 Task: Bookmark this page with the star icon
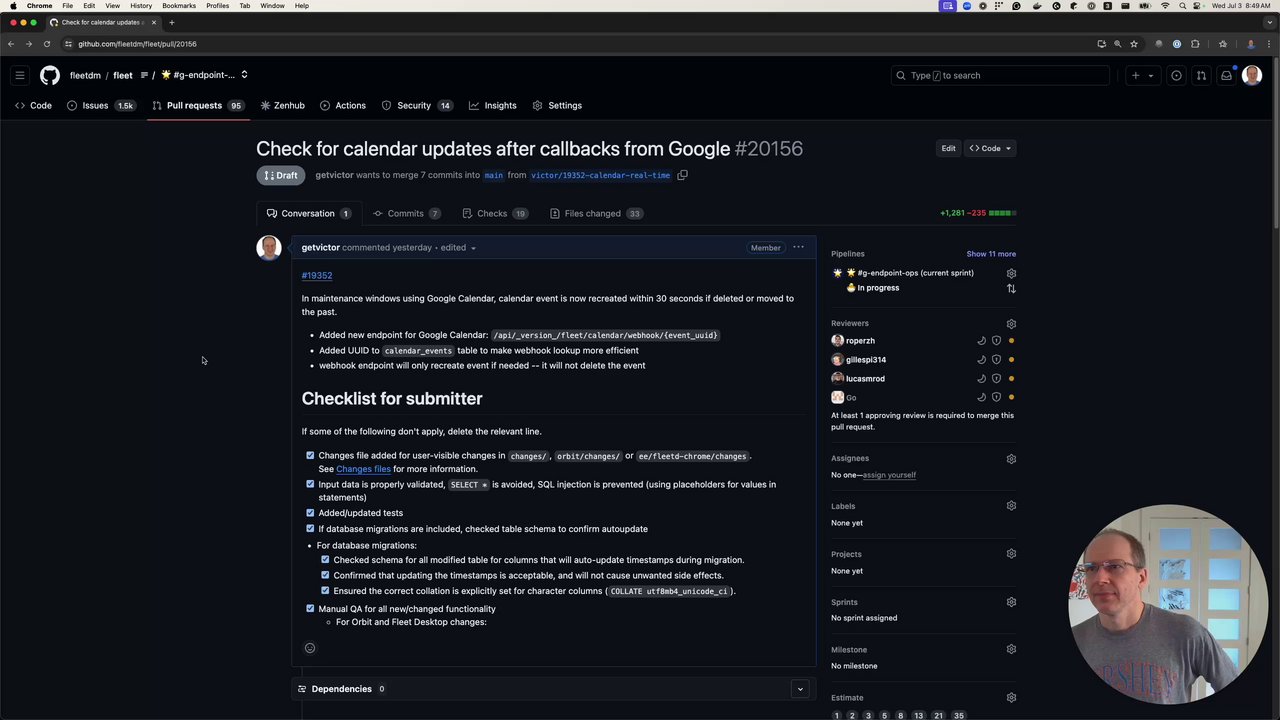pyautogui.click(x=1133, y=44)
